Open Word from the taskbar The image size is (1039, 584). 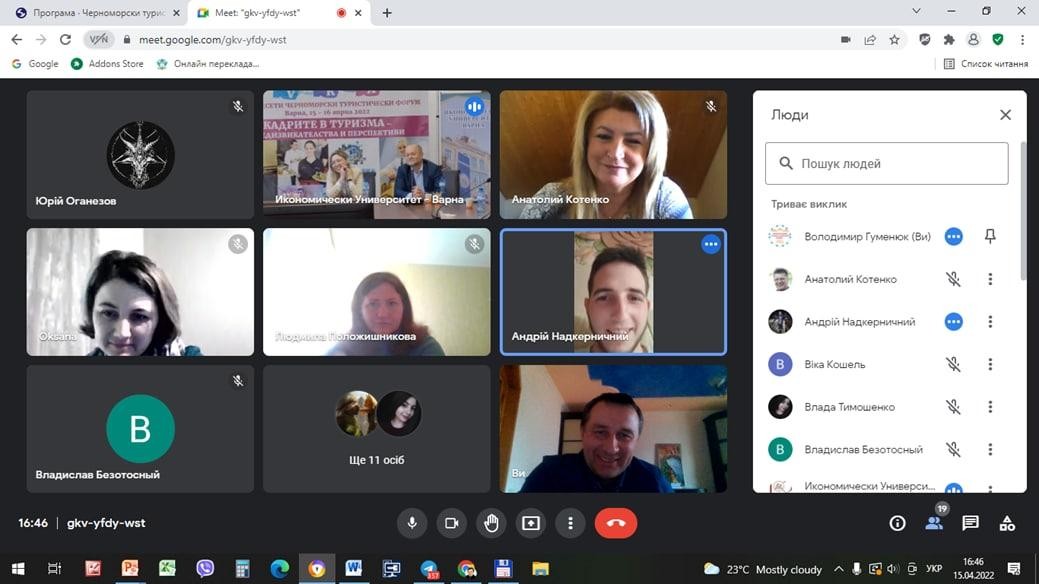click(x=354, y=568)
